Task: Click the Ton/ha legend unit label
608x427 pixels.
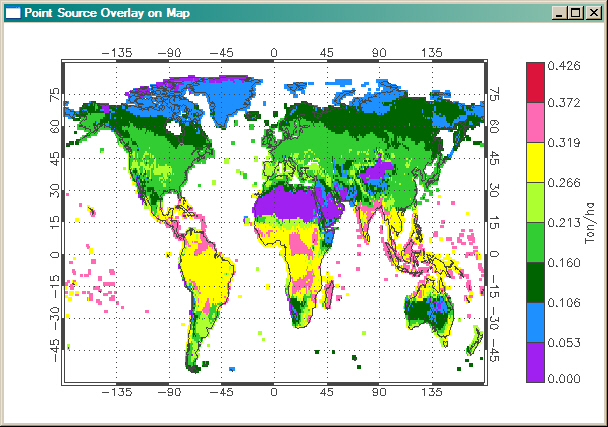Action: click(590, 222)
